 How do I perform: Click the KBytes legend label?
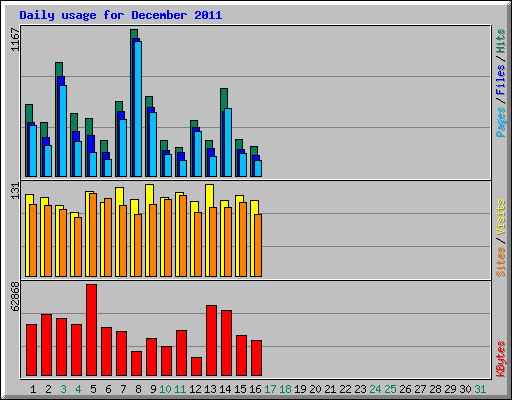(500, 359)
